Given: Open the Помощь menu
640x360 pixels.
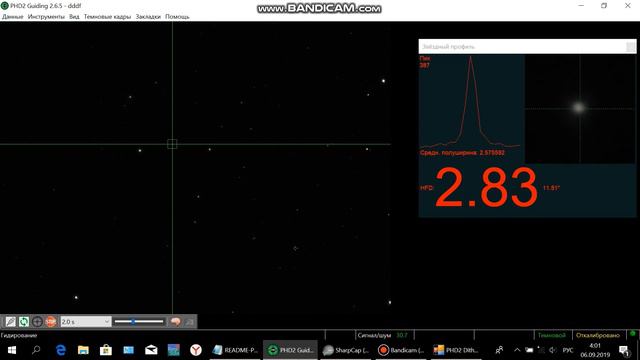Looking at the screenshot, I should coord(177,17).
